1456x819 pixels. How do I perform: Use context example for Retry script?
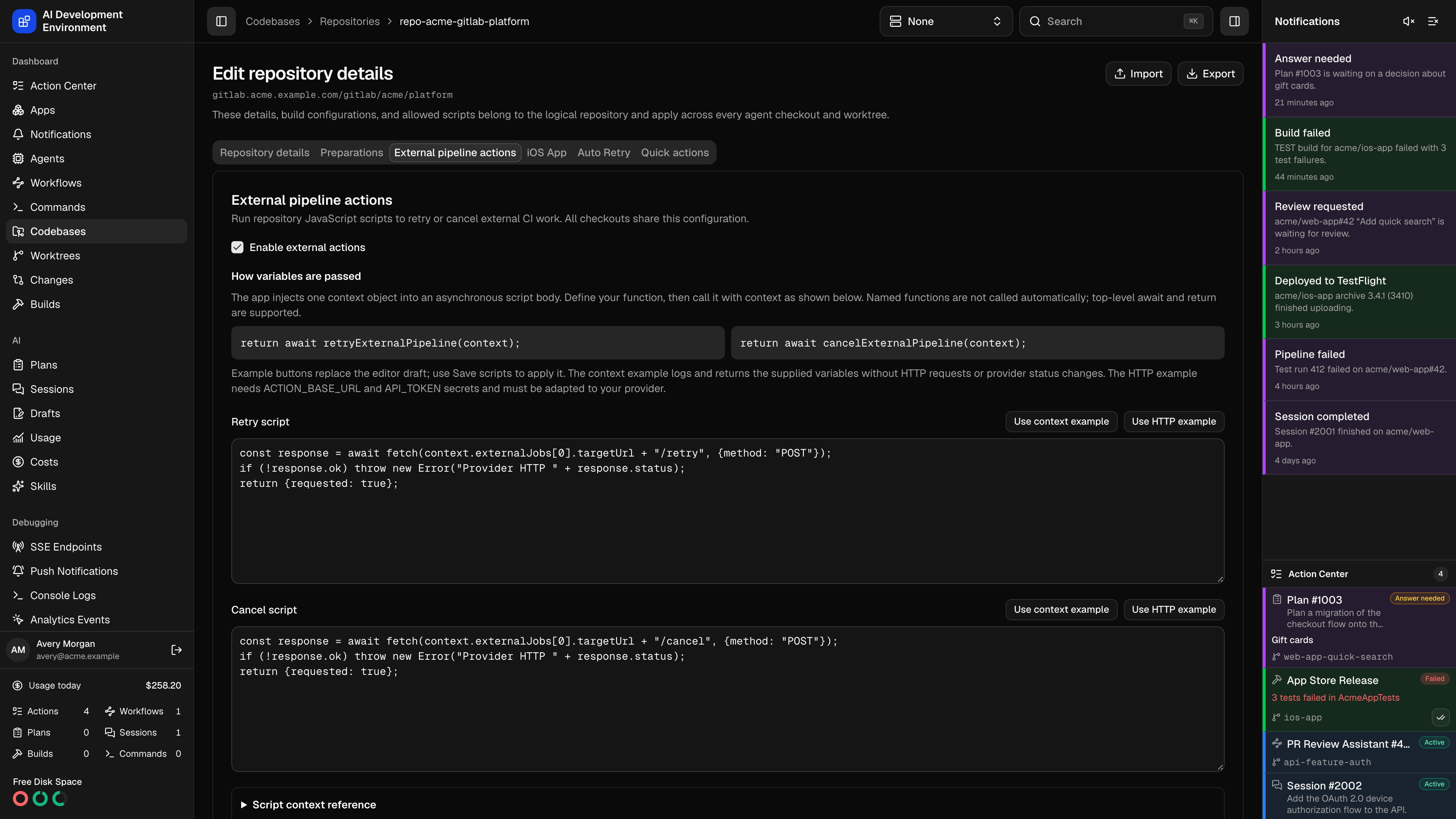tap(1061, 422)
